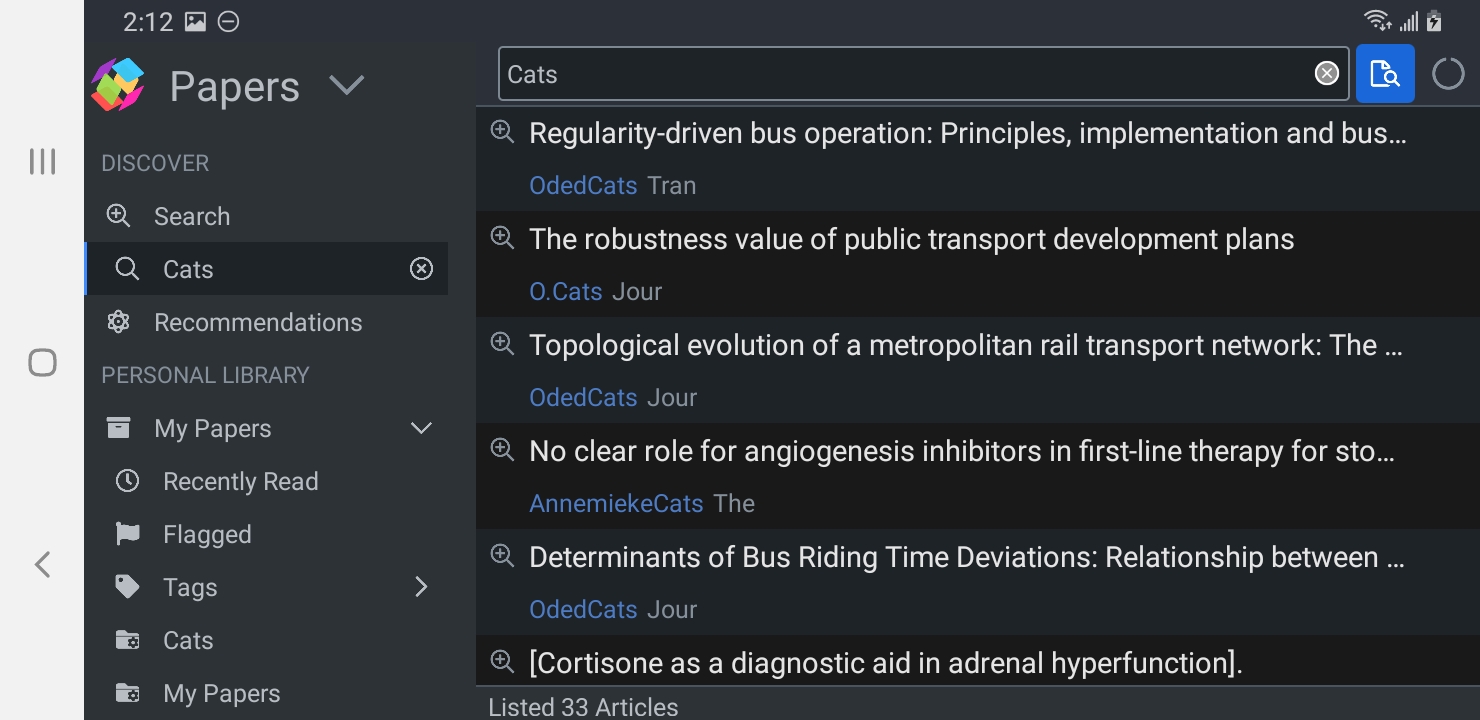Open author link AnnemiekeCats

pos(616,503)
